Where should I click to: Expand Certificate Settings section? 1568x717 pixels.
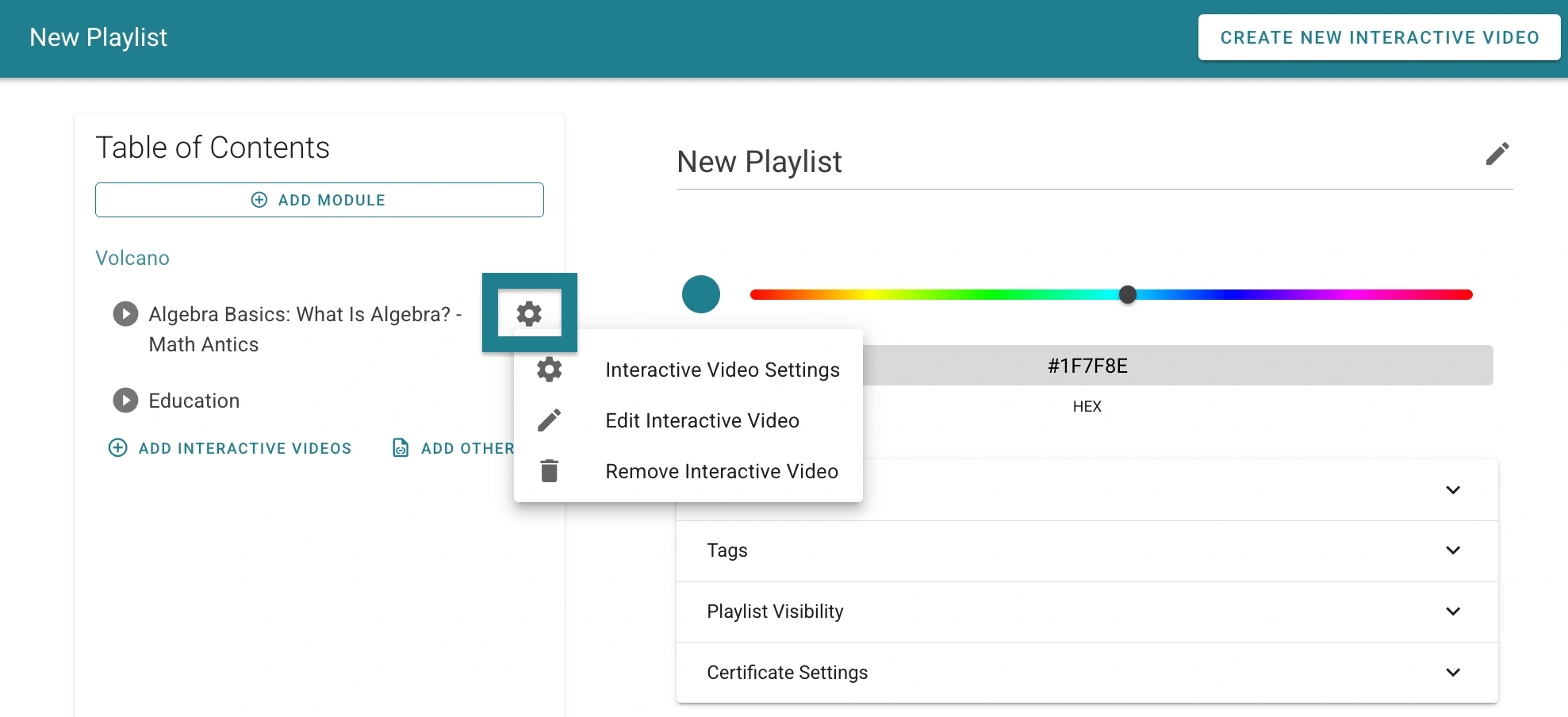click(x=1087, y=673)
